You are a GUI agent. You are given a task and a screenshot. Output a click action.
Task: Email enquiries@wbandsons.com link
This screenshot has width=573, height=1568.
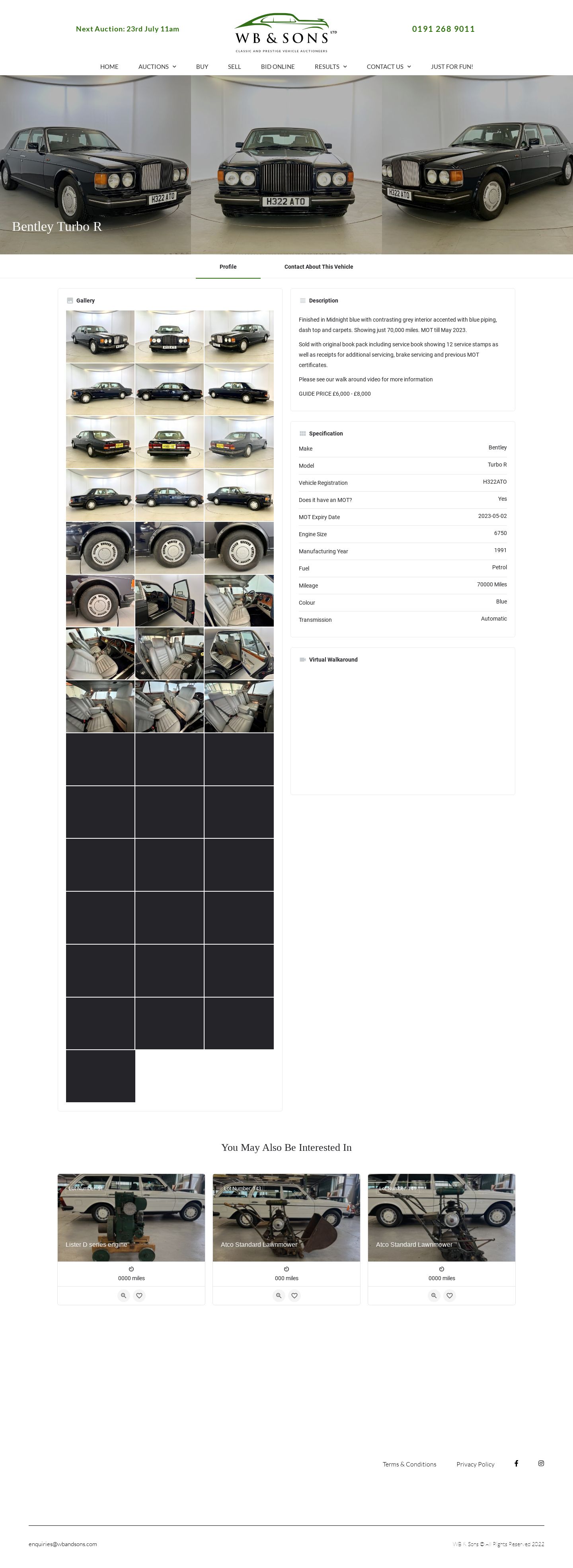point(62,1544)
